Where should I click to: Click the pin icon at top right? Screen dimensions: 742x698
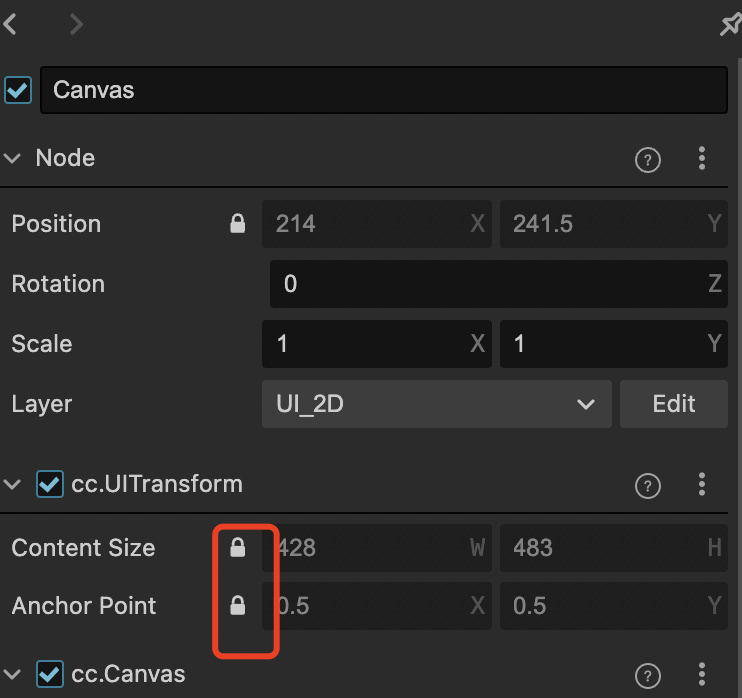[x=731, y=25]
